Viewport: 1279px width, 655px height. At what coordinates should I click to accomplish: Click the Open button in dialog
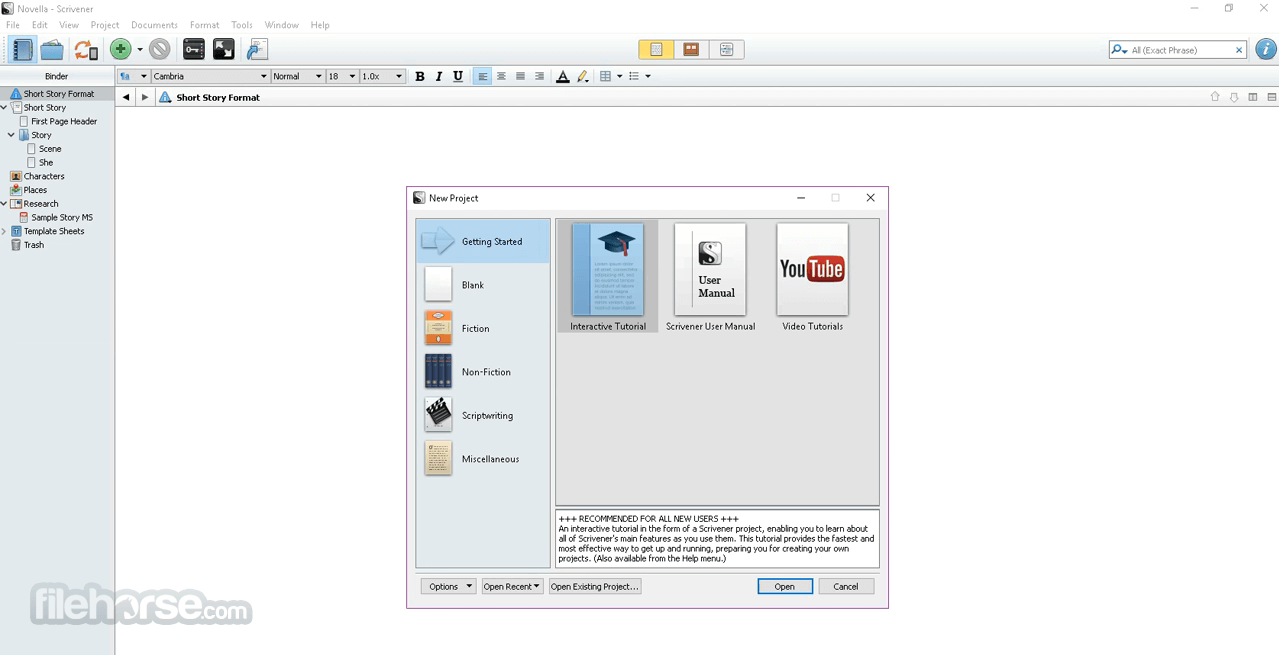click(x=784, y=587)
